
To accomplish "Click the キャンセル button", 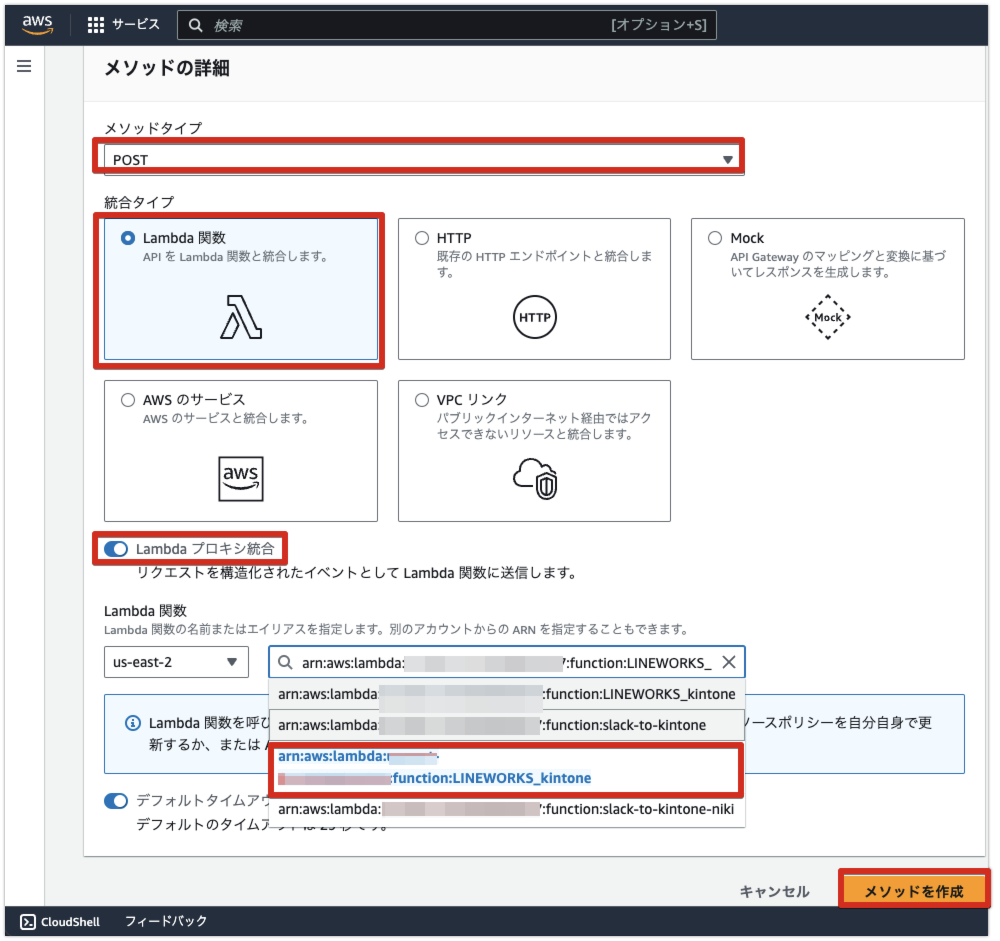I will point(774,891).
